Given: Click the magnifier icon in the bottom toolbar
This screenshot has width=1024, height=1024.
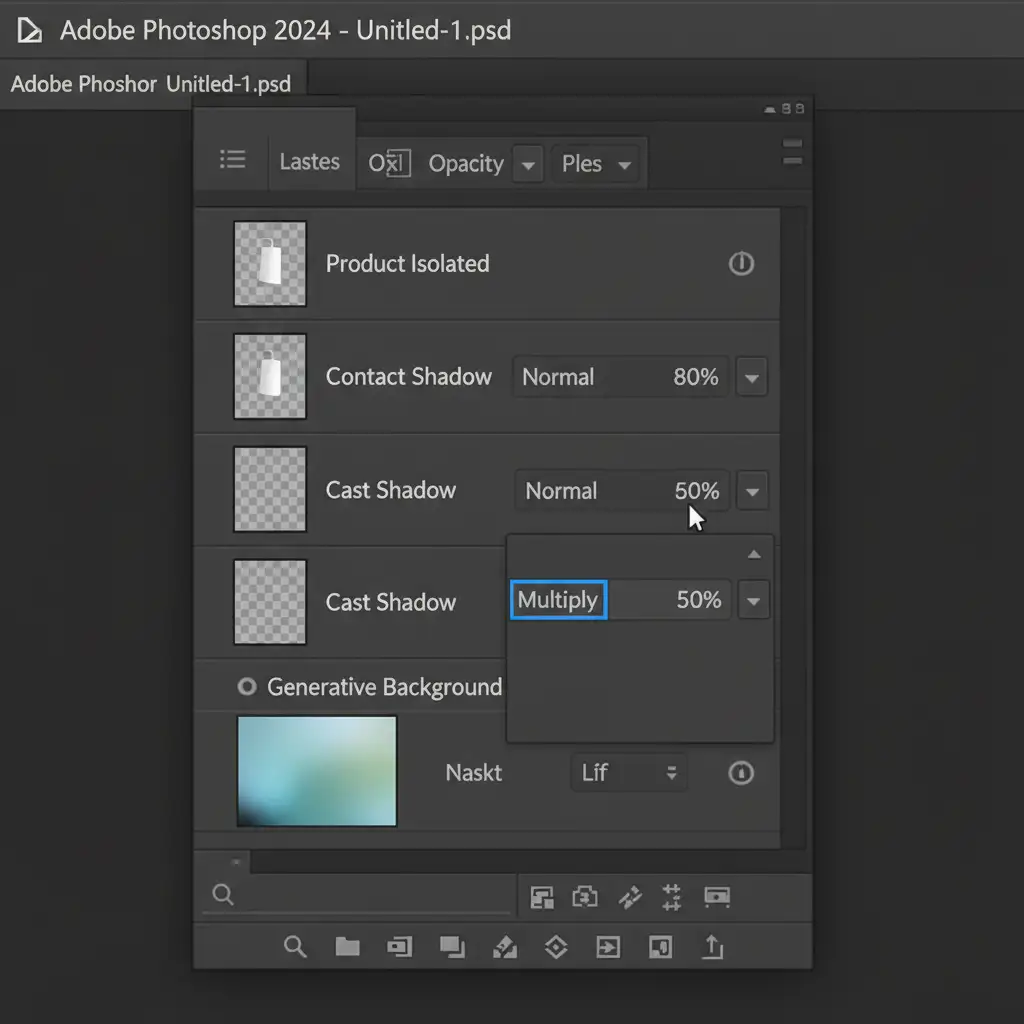Looking at the screenshot, I should coord(295,947).
